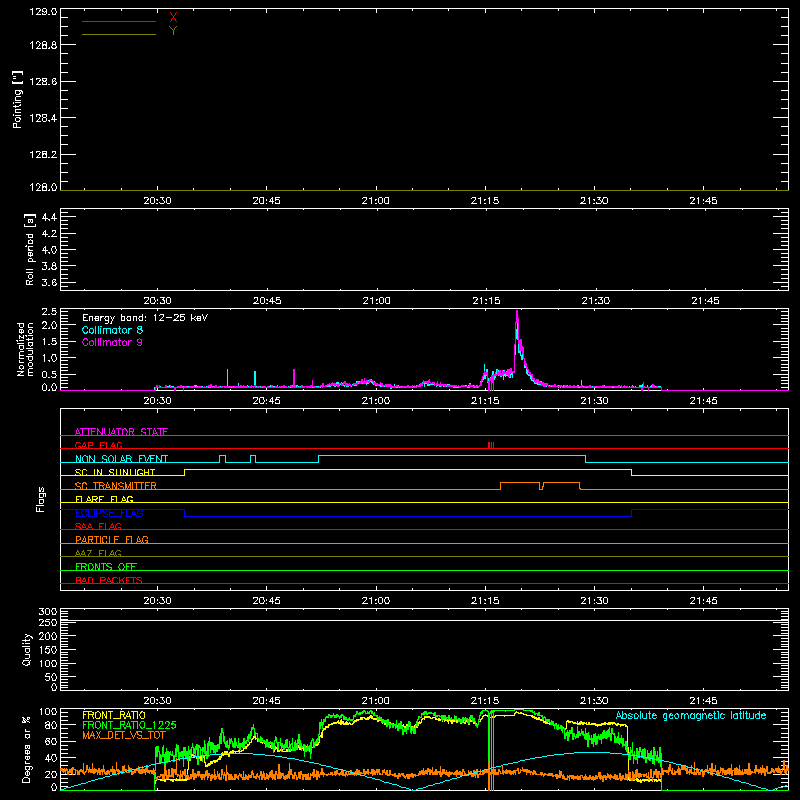This screenshot has height=800, width=800.
Task: Click the white Quality line near 250
Action: click(x=424, y=621)
